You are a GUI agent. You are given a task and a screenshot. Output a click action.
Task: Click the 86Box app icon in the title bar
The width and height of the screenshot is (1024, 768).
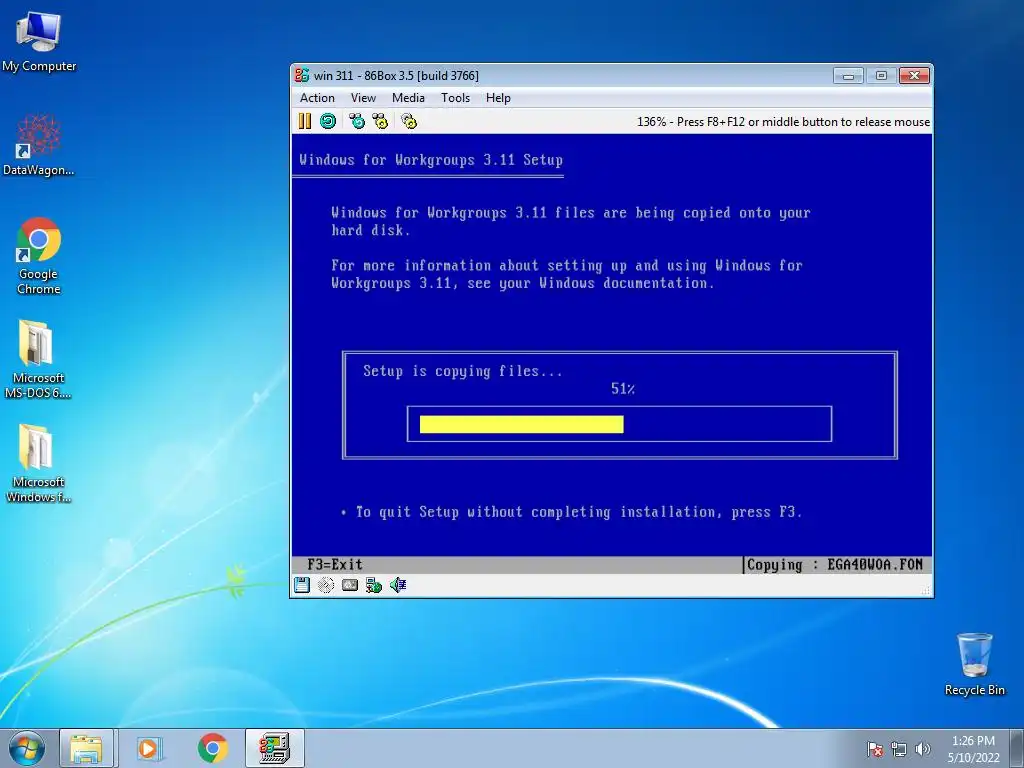302,75
